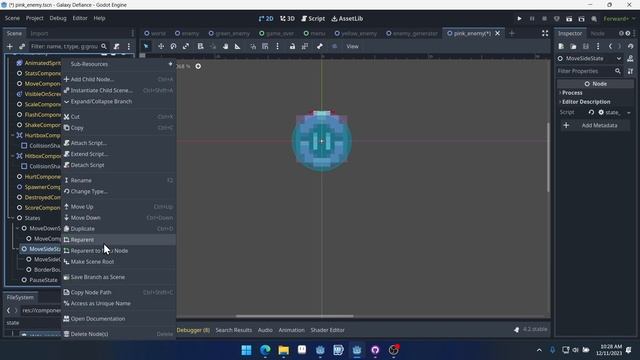Open node documentation icon in Inspector
This screenshot has width=640, height=360.
click(631, 59)
